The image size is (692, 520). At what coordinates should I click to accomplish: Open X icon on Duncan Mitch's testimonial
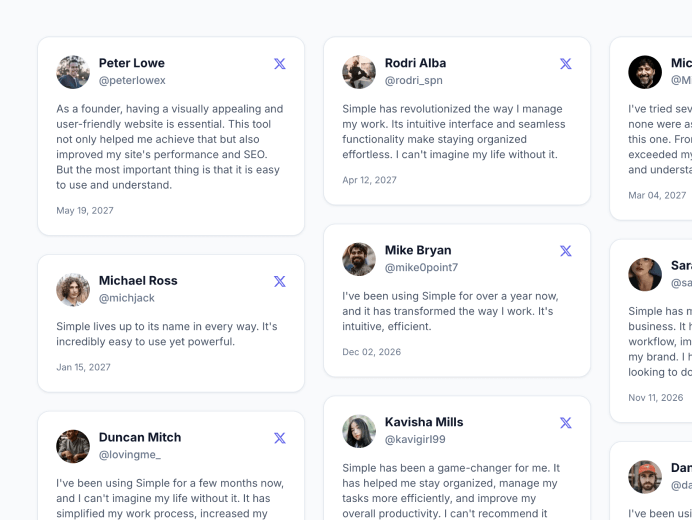click(280, 438)
